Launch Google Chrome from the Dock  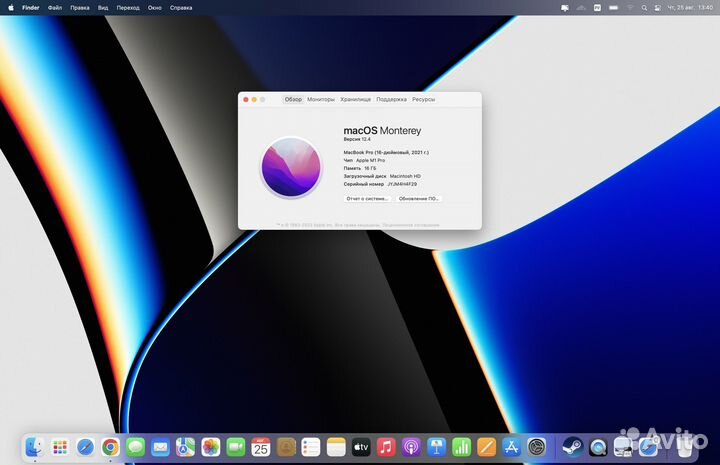pos(111,447)
